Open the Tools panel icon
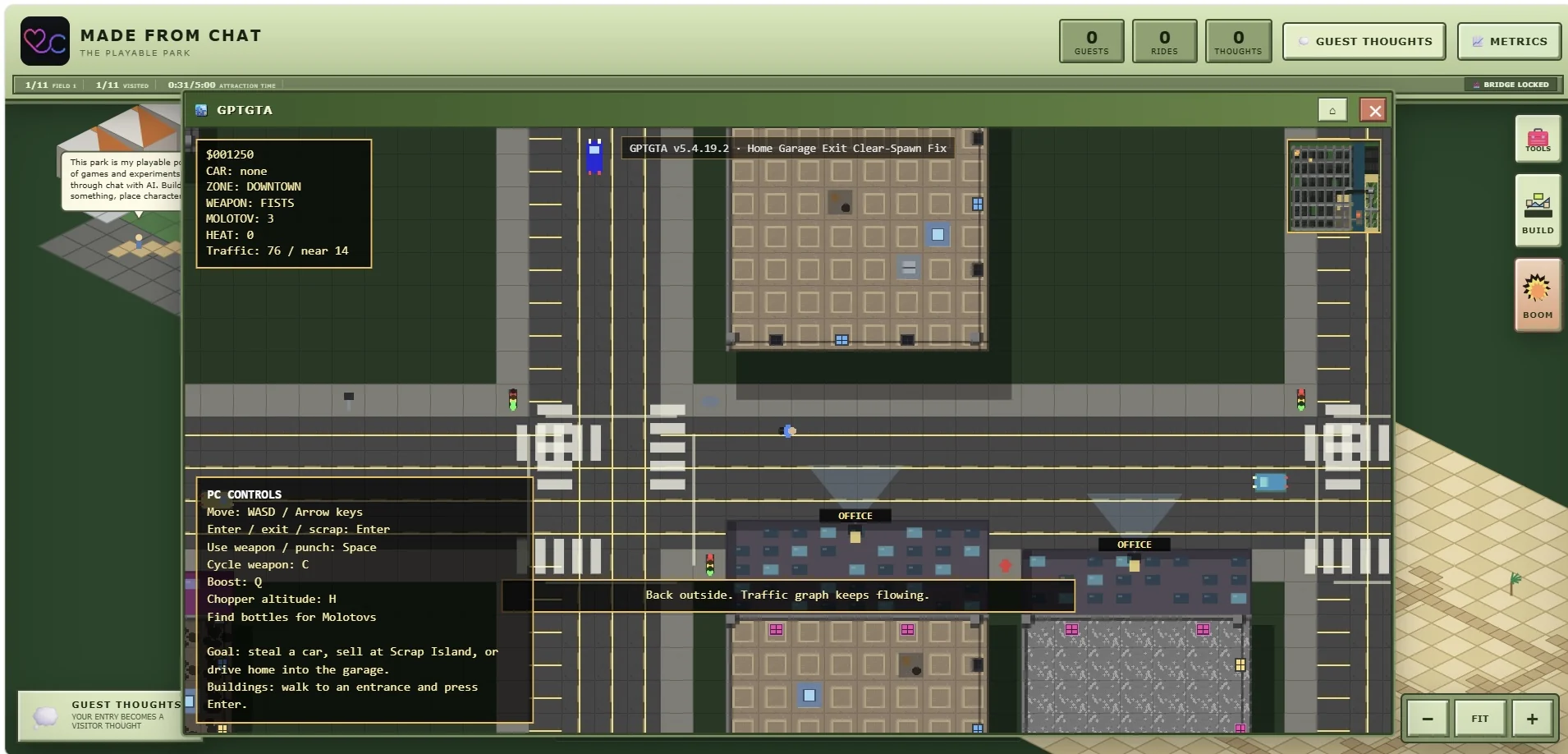The width and height of the screenshot is (1568, 754). (1538, 139)
